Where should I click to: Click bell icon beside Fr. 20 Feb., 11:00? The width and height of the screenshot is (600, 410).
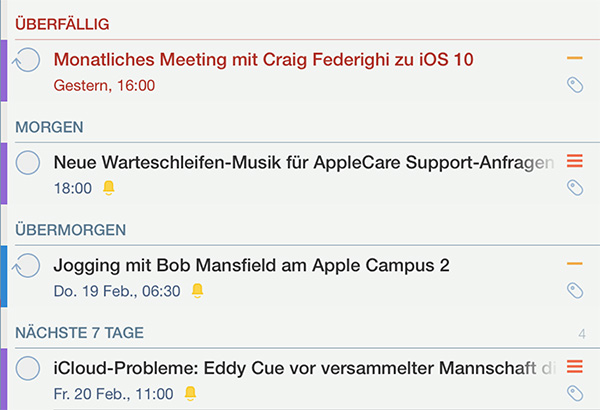(x=190, y=394)
